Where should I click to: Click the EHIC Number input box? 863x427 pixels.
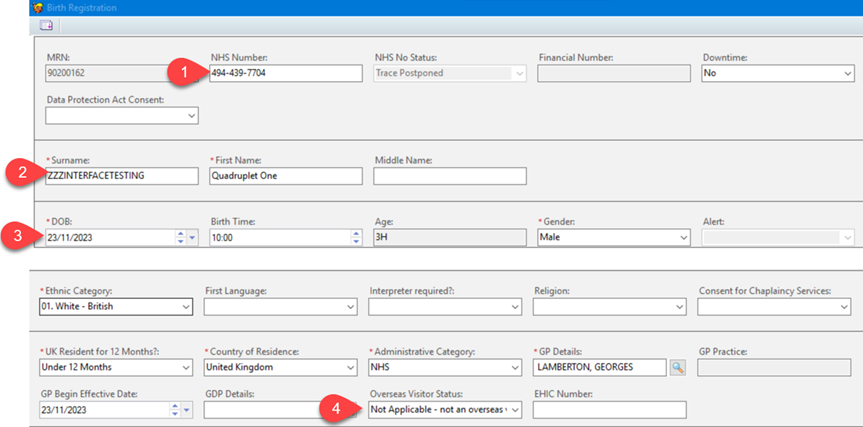coord(610,410)
